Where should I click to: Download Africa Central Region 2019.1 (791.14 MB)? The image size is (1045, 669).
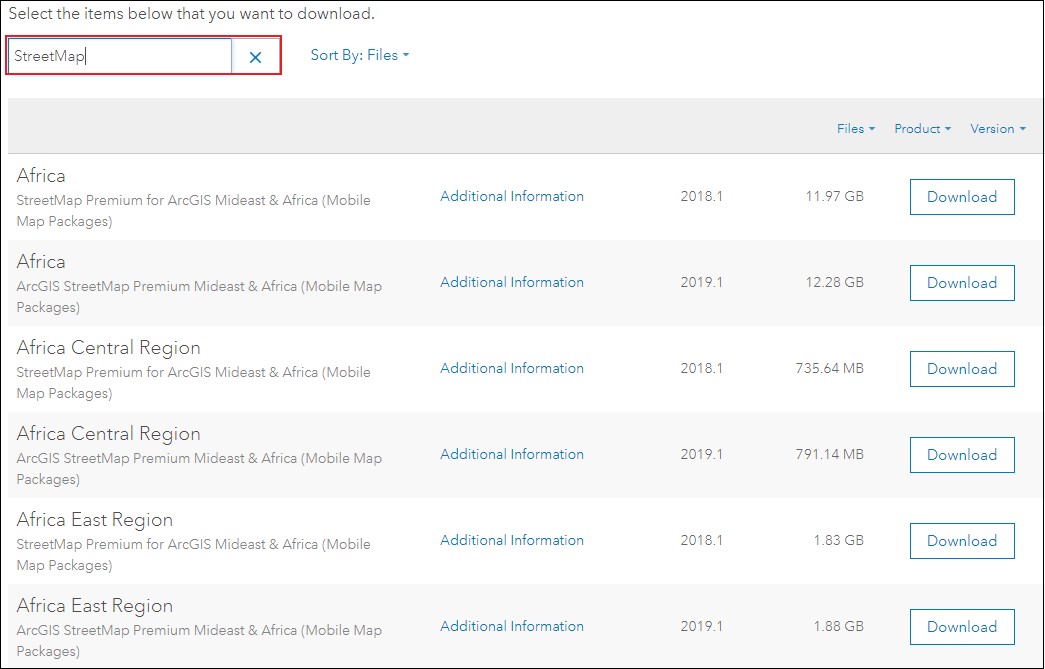coord(962,454)
